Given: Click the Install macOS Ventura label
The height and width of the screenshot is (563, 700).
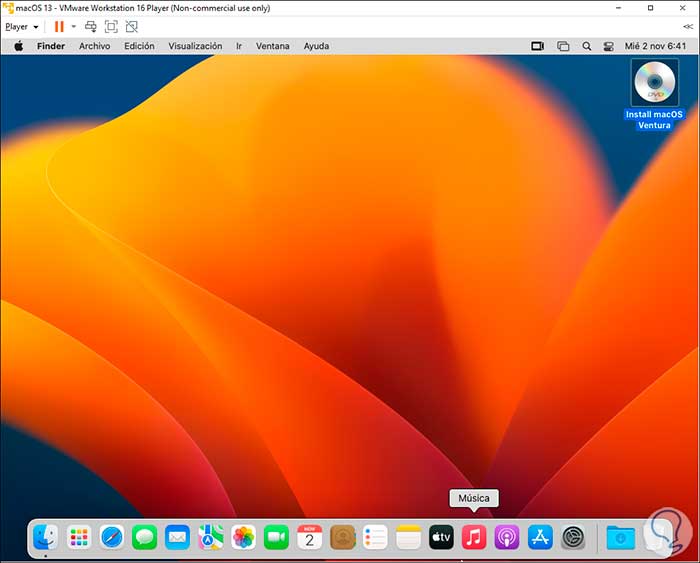Looking at the screenshot, I should 654,120.
